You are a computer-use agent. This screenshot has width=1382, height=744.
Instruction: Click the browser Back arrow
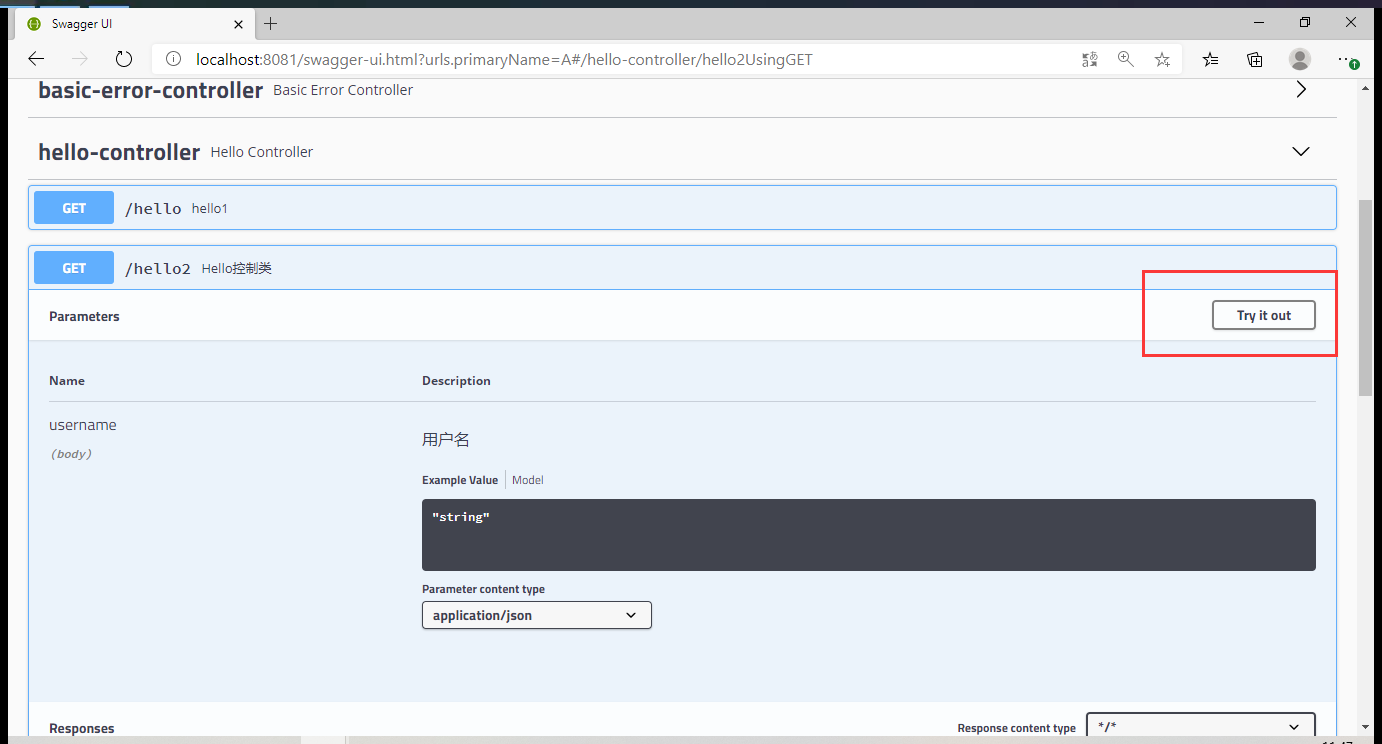tap(36, 59)
